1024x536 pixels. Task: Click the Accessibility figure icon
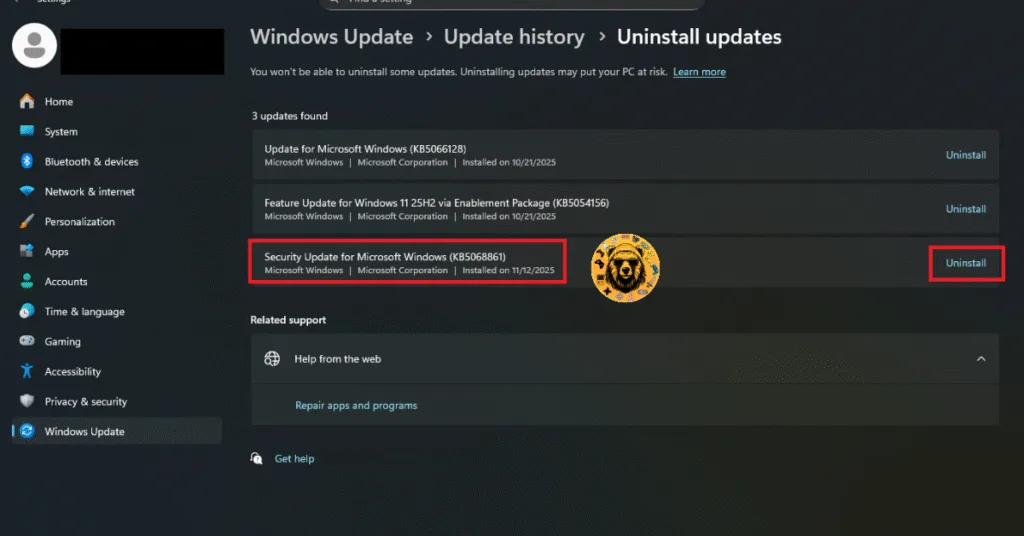[27, 371]
